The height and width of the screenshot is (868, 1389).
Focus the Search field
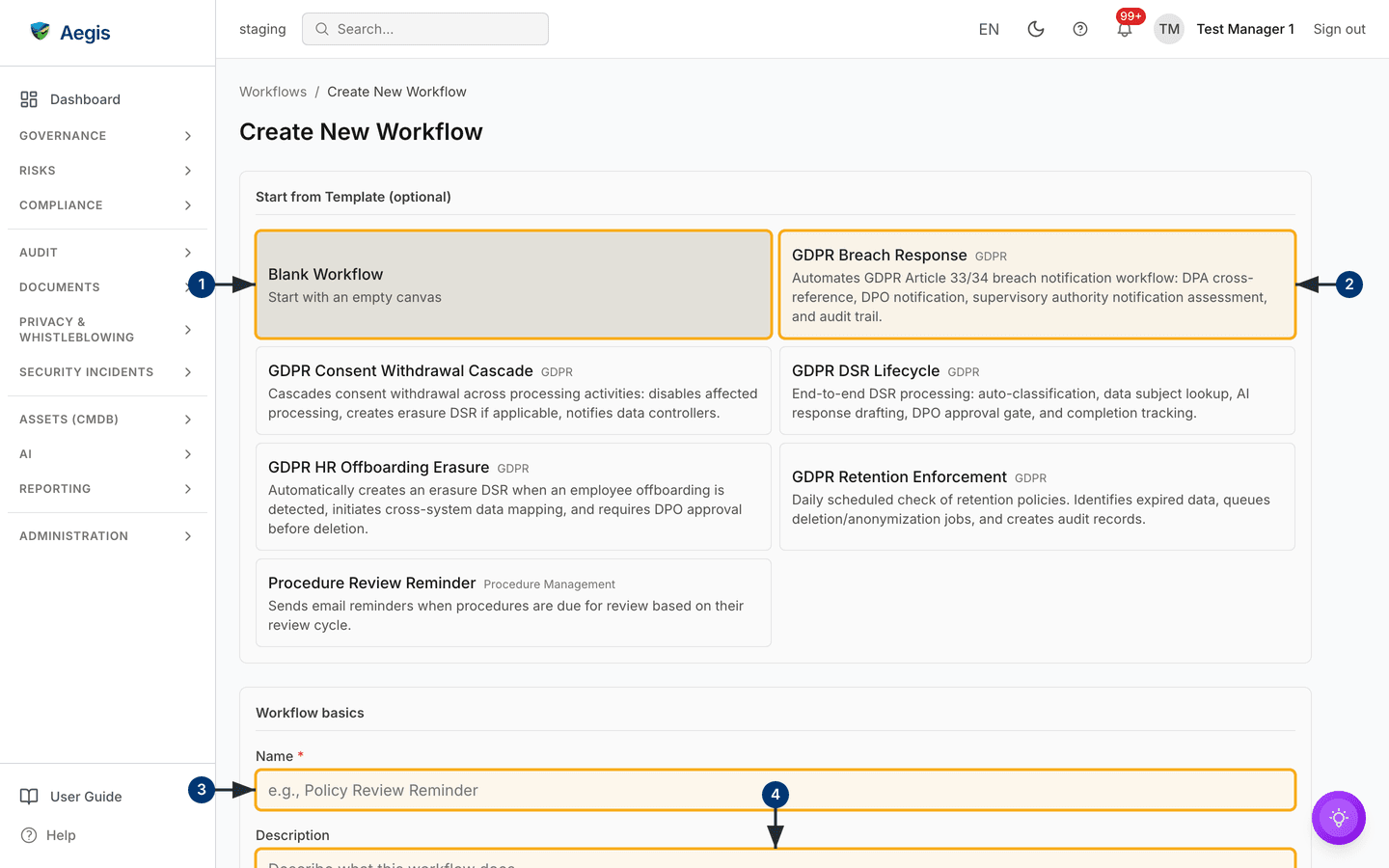[425, 29]
